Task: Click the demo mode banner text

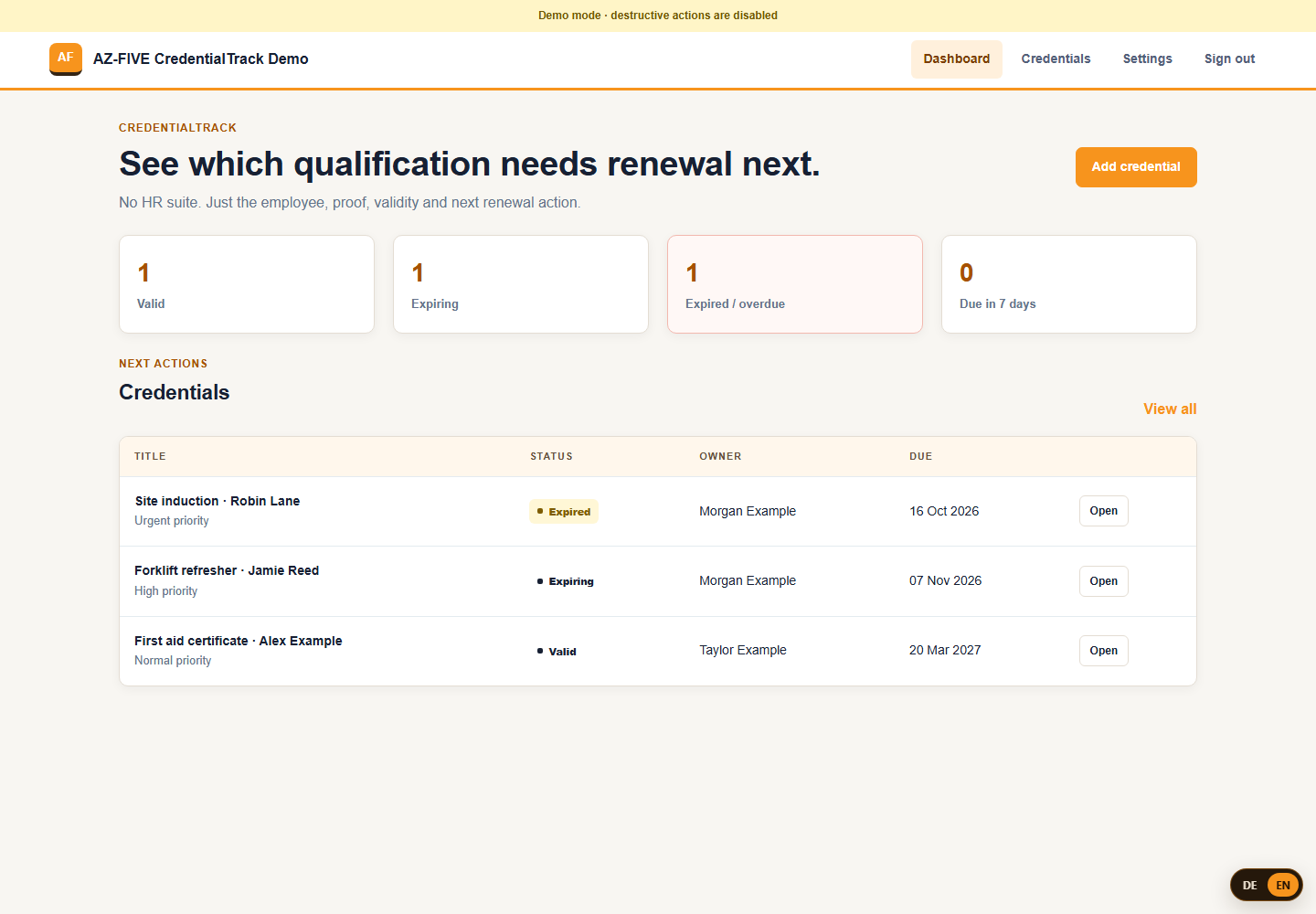Action: point(658,16)
